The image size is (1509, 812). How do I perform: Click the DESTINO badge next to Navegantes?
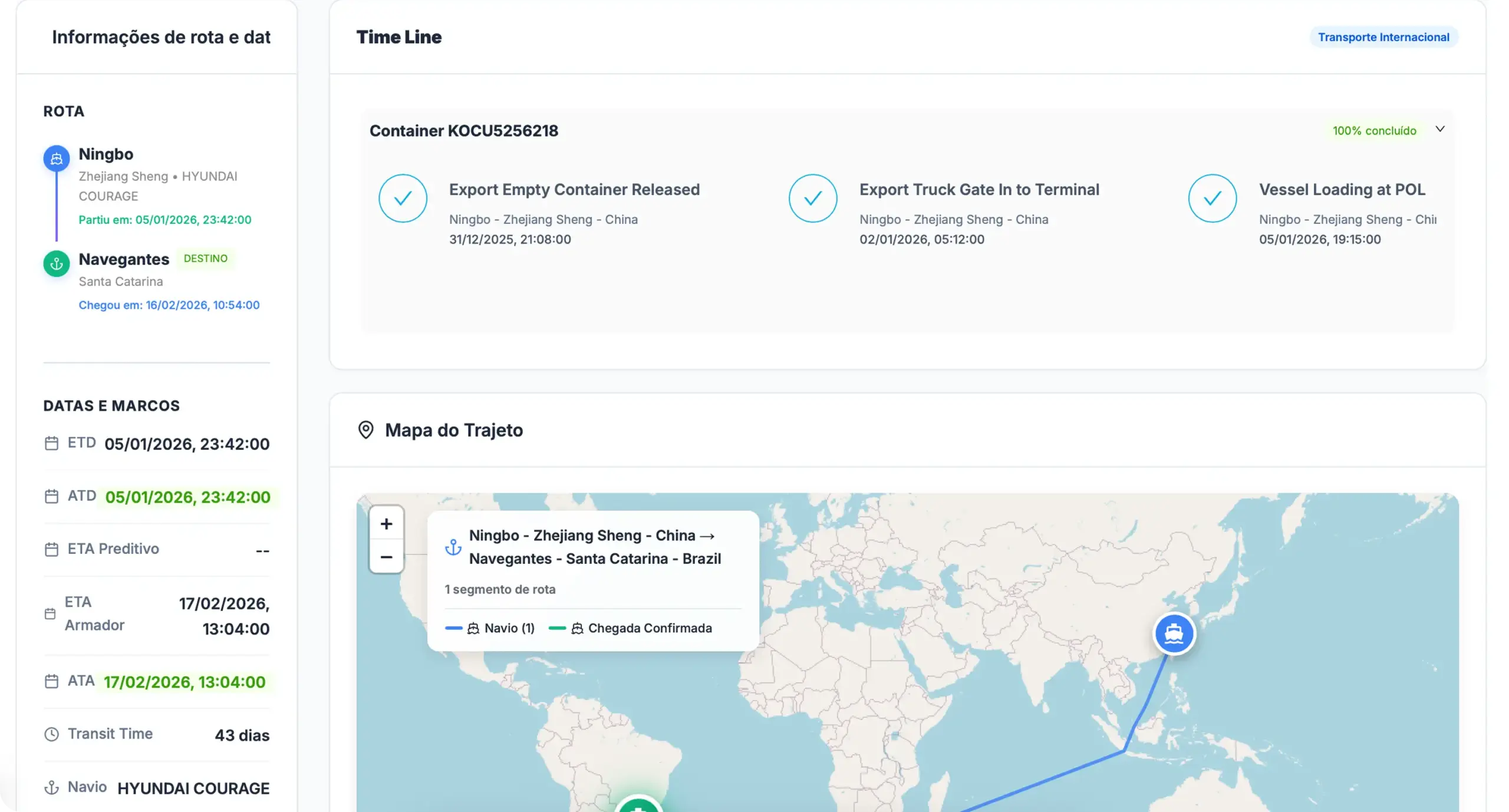tap(206, 258)
